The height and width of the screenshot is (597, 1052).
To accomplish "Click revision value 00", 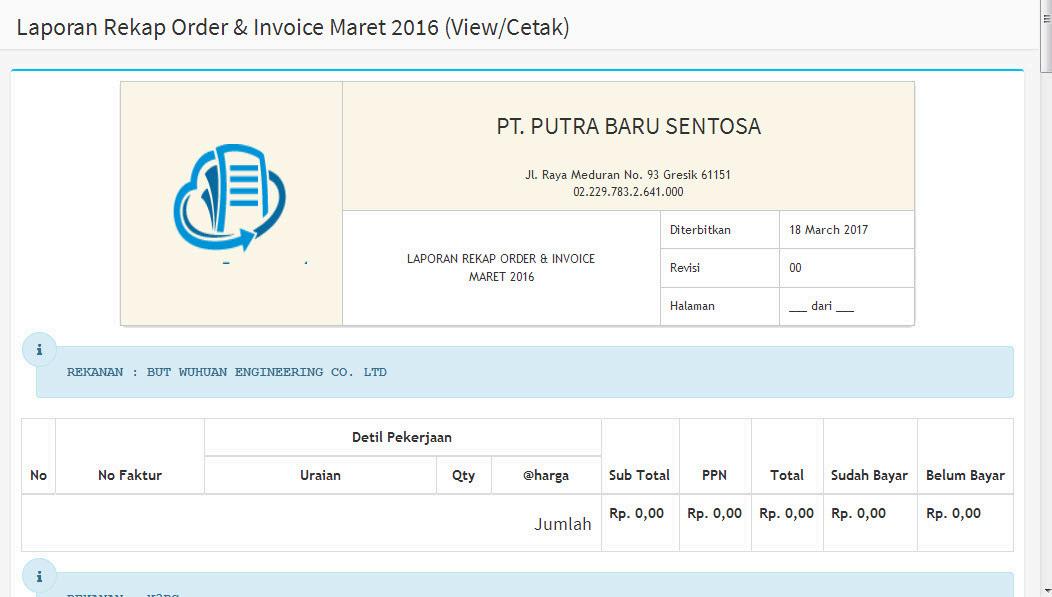I will click(795, 268).
